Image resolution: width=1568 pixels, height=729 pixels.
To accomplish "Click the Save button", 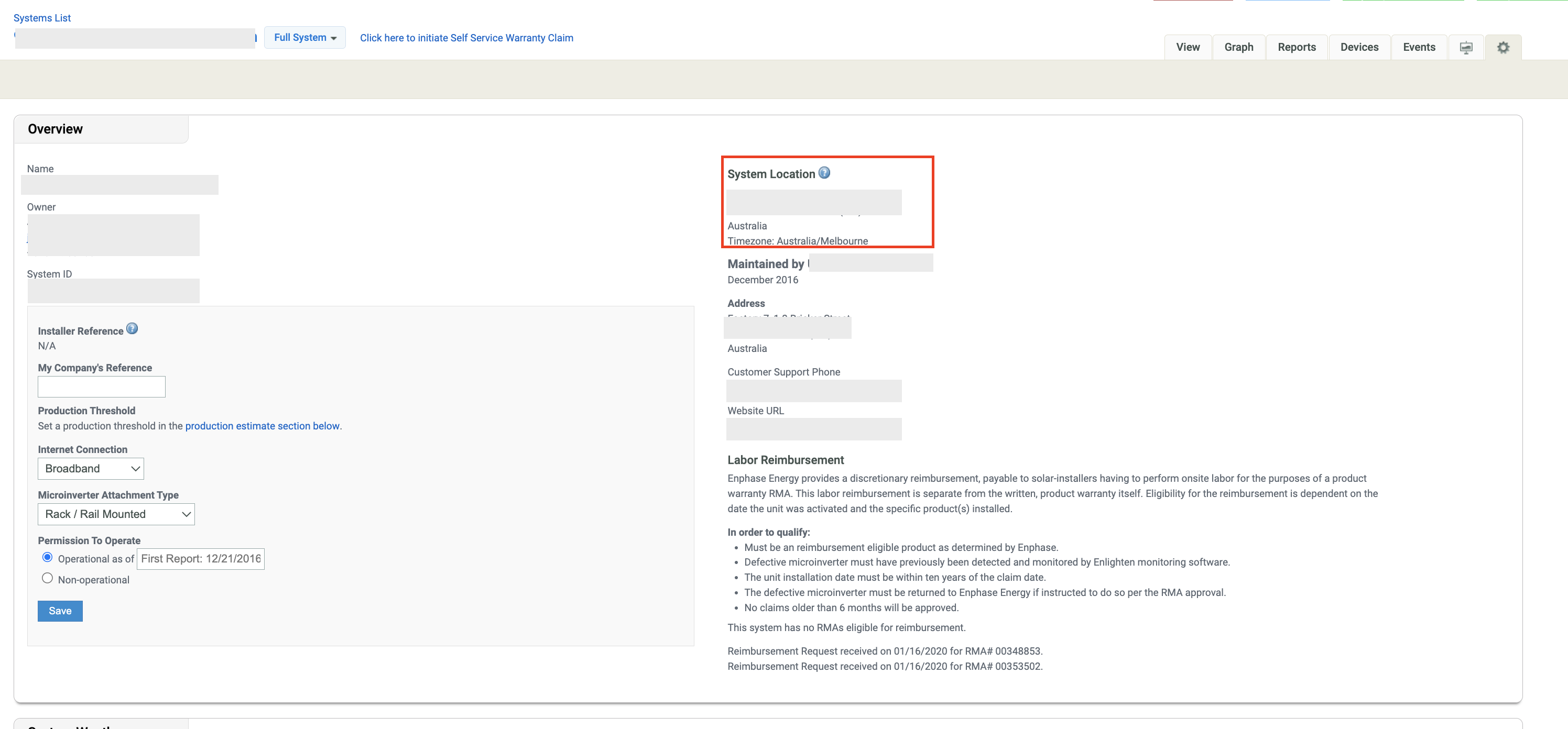I will 60,611.
